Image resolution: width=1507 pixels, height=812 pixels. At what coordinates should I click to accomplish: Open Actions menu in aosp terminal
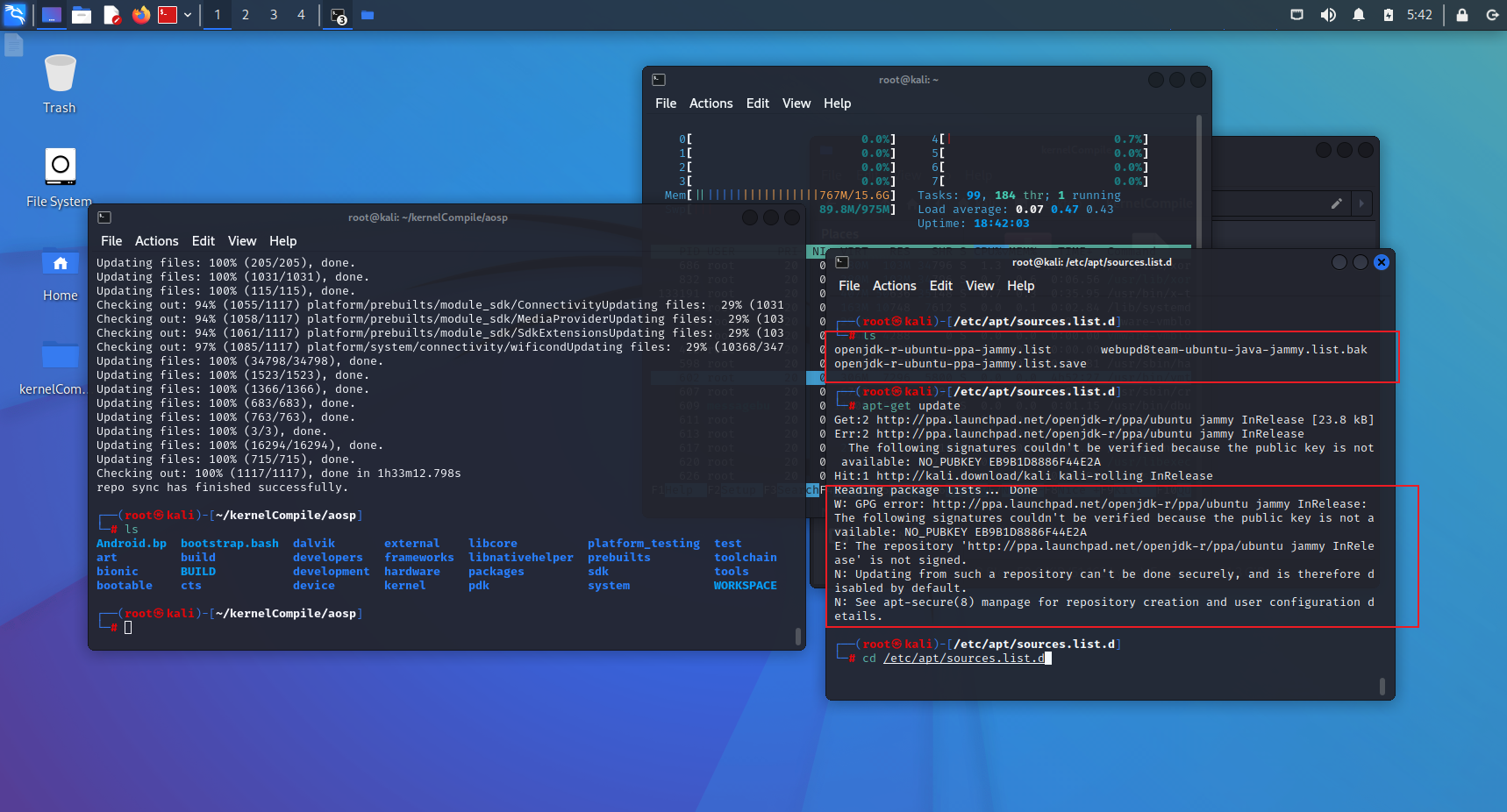click(156, 241)
